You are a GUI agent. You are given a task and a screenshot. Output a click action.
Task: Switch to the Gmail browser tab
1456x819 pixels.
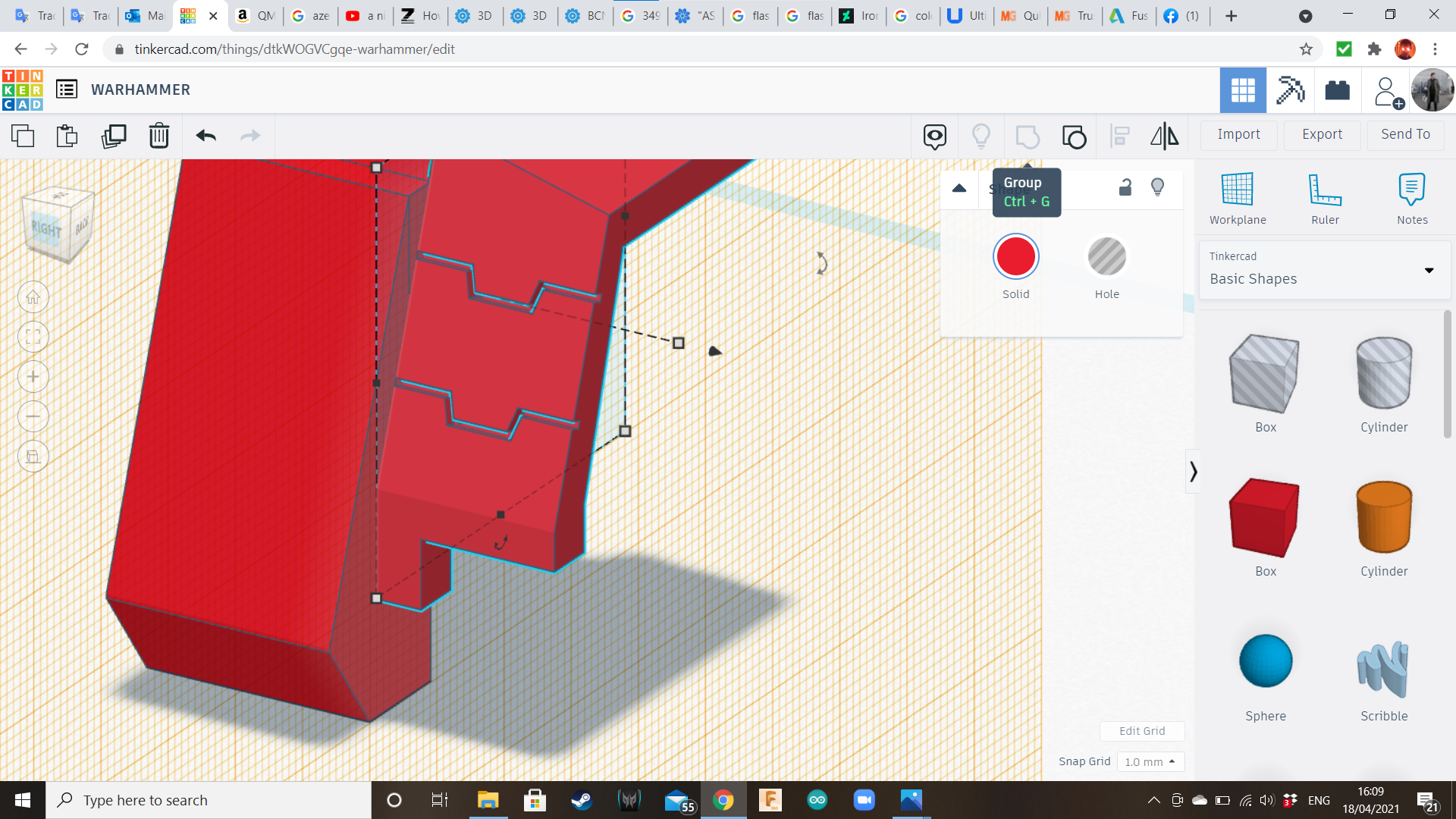click(146, 15)
